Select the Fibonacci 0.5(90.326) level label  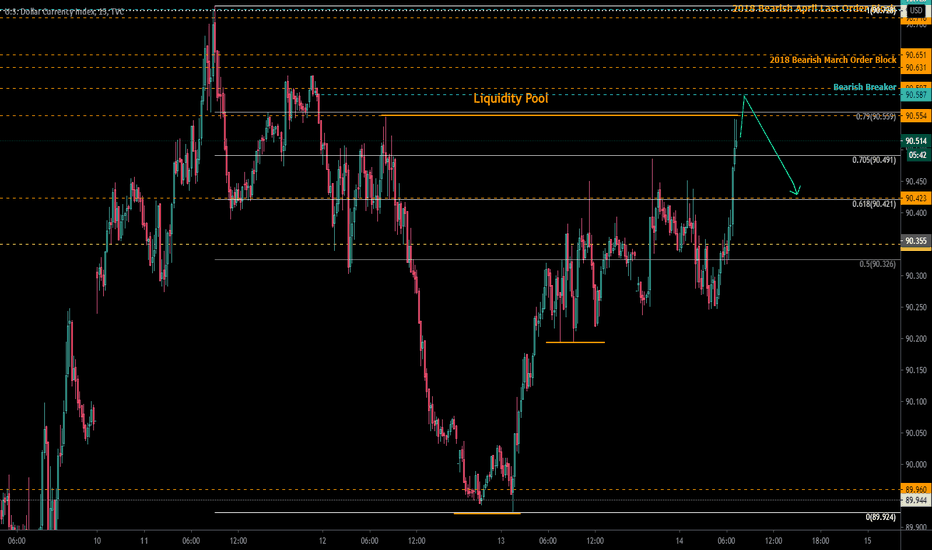pyautogui.click(x=877, y=265)
